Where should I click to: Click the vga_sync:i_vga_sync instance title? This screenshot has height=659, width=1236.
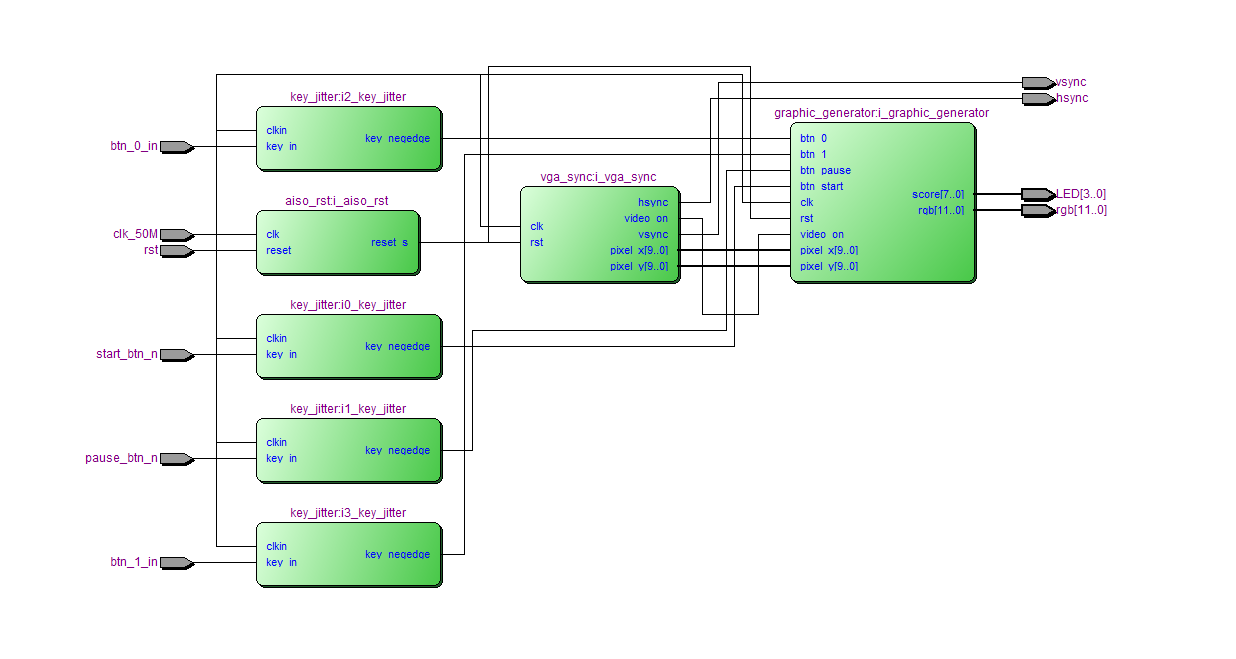click(x=598, y=177)
